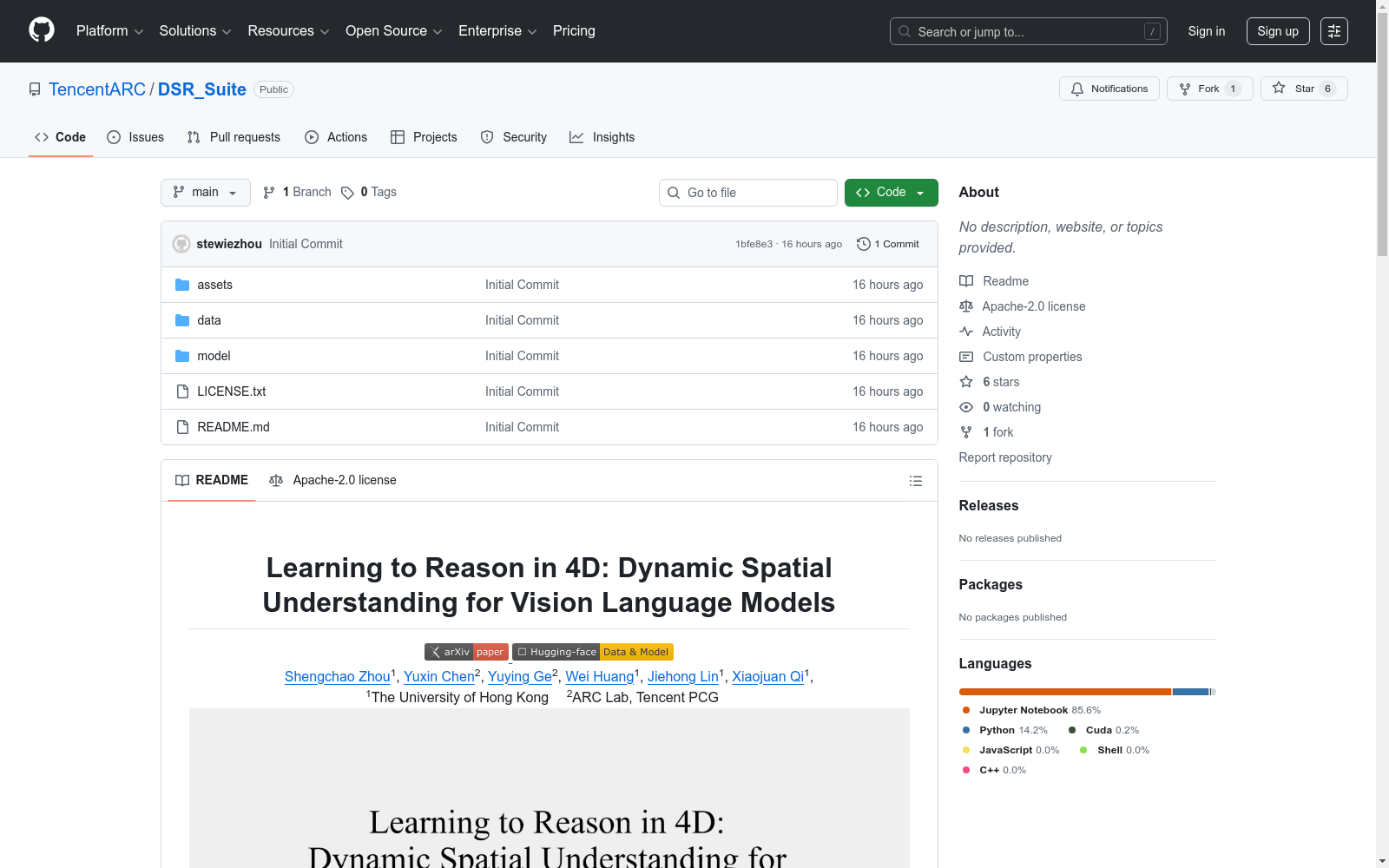The width and height of the screenshot is (1389, 868).
Task: Select the Code repository tab
Action: 61,137
